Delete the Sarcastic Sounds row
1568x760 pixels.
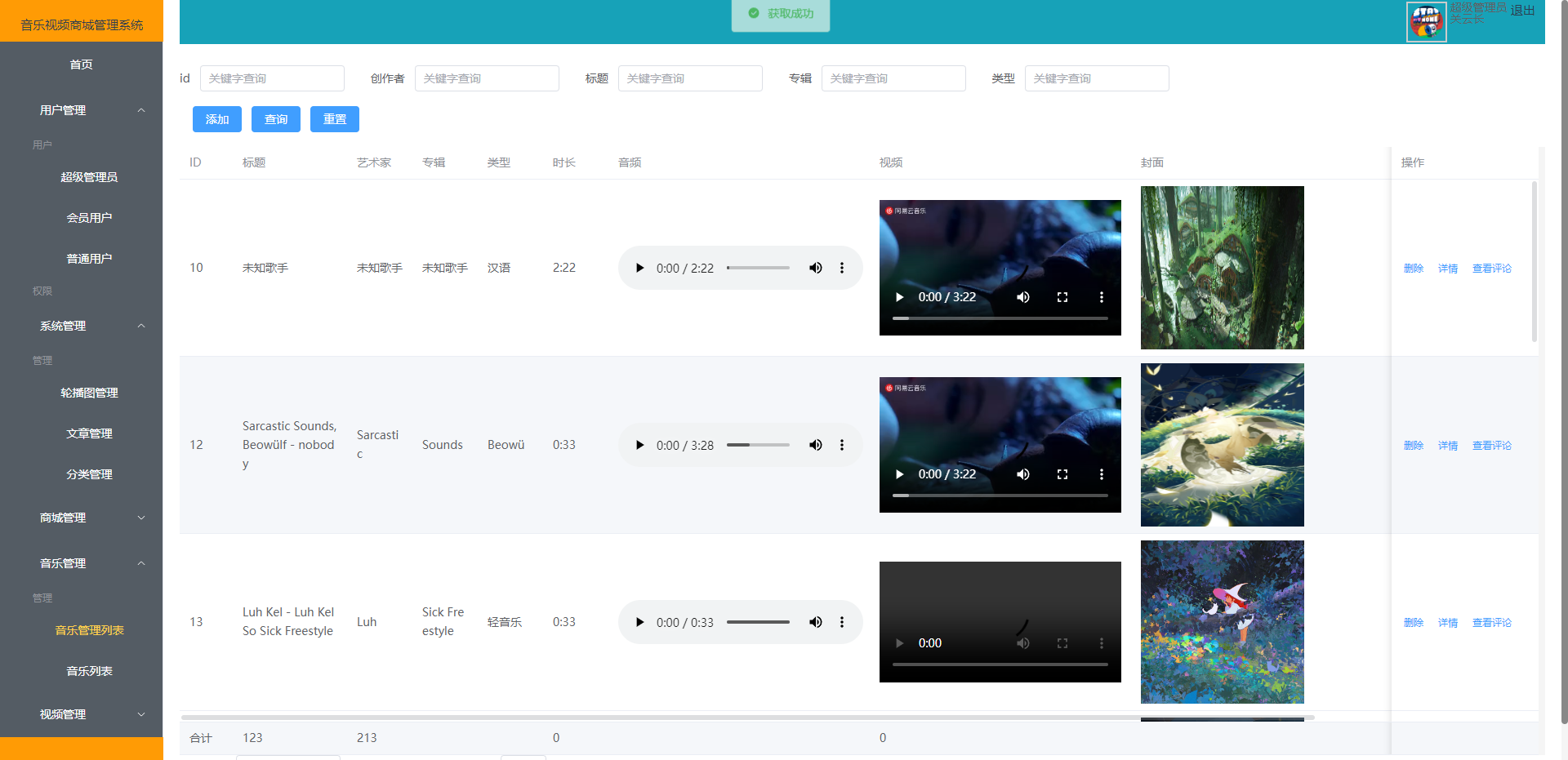1414,446
